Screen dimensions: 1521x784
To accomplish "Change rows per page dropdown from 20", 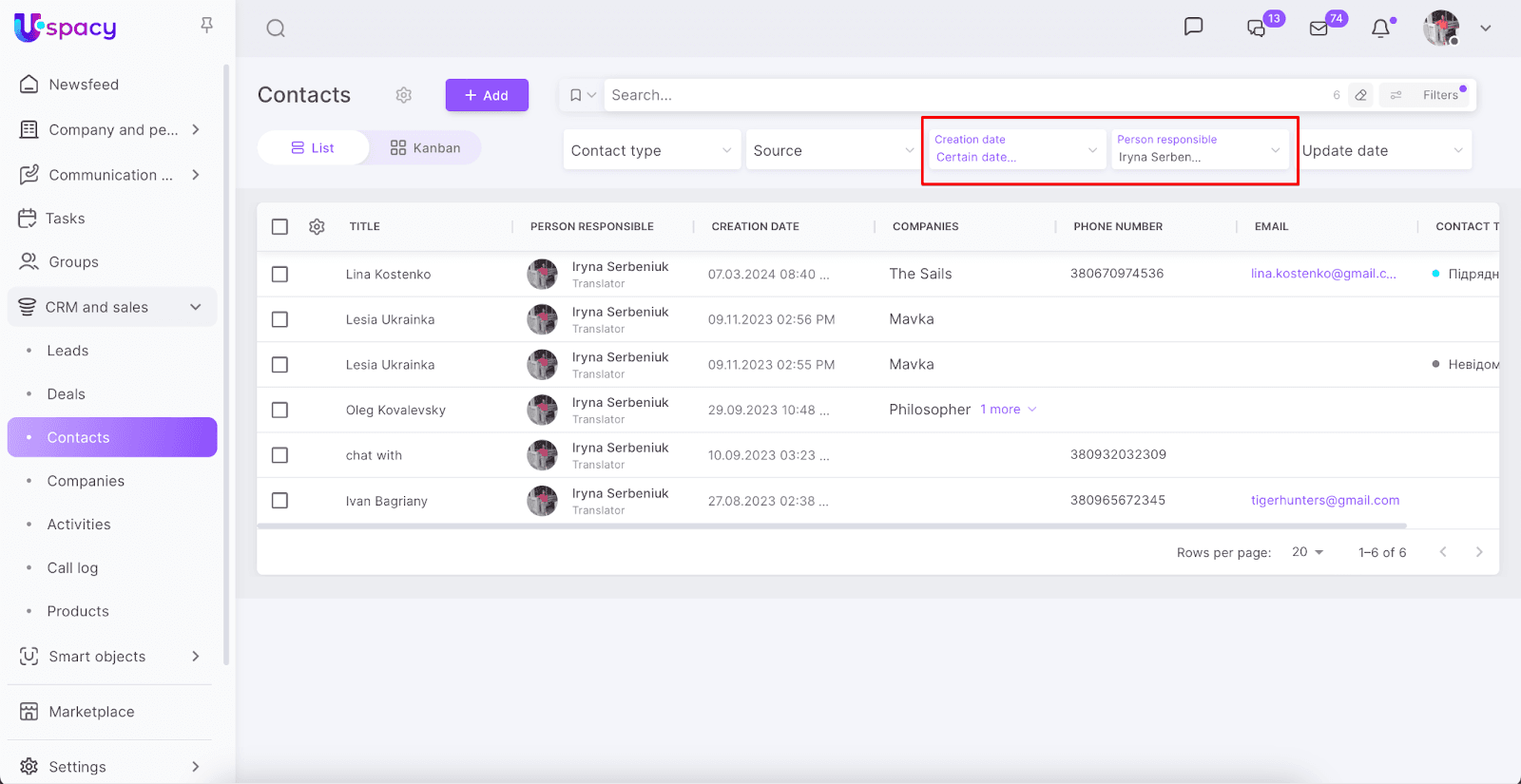I will click(x=1307, y=552).
